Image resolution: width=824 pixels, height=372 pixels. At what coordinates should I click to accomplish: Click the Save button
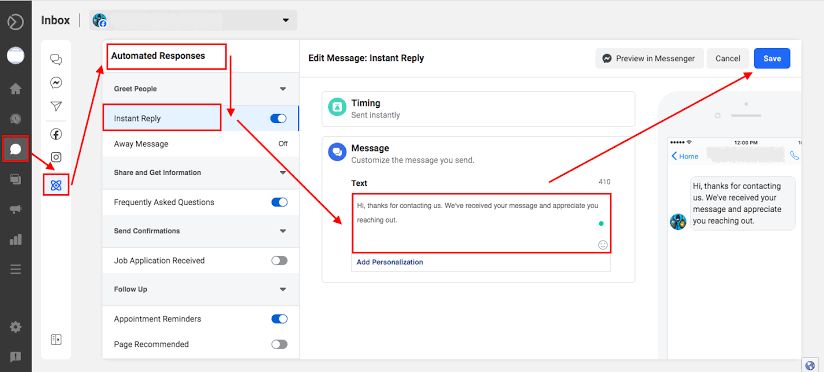point(772,58)
